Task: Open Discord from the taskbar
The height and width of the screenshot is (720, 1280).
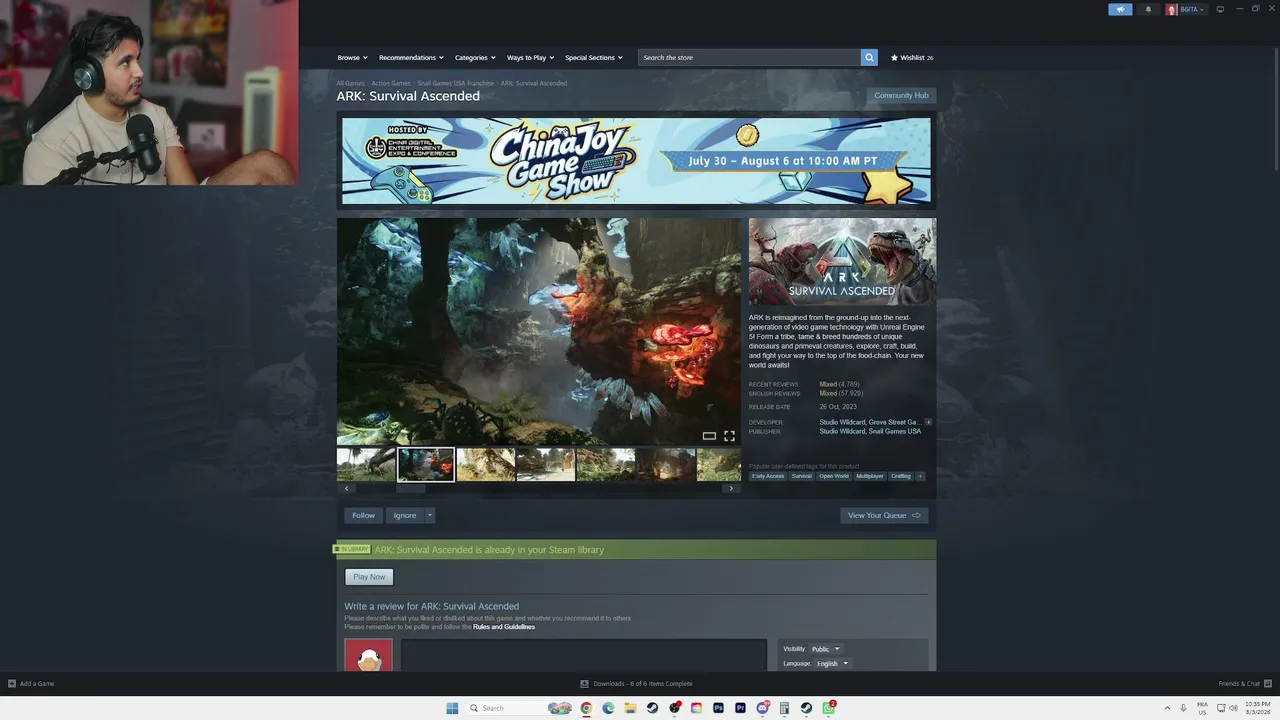Action: pos(763,708)
